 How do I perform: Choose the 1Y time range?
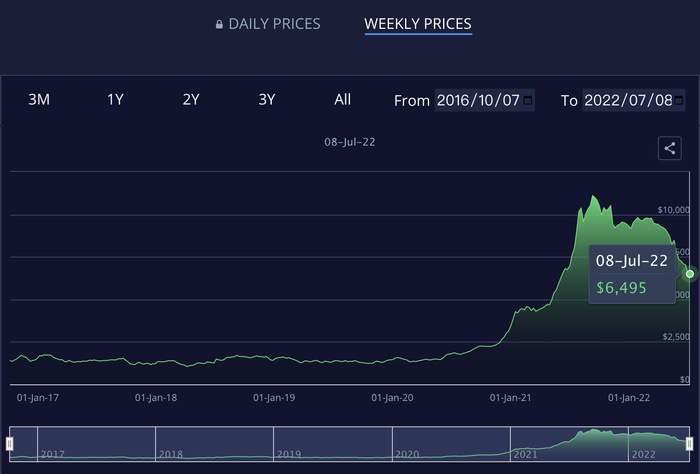[115, 100]
